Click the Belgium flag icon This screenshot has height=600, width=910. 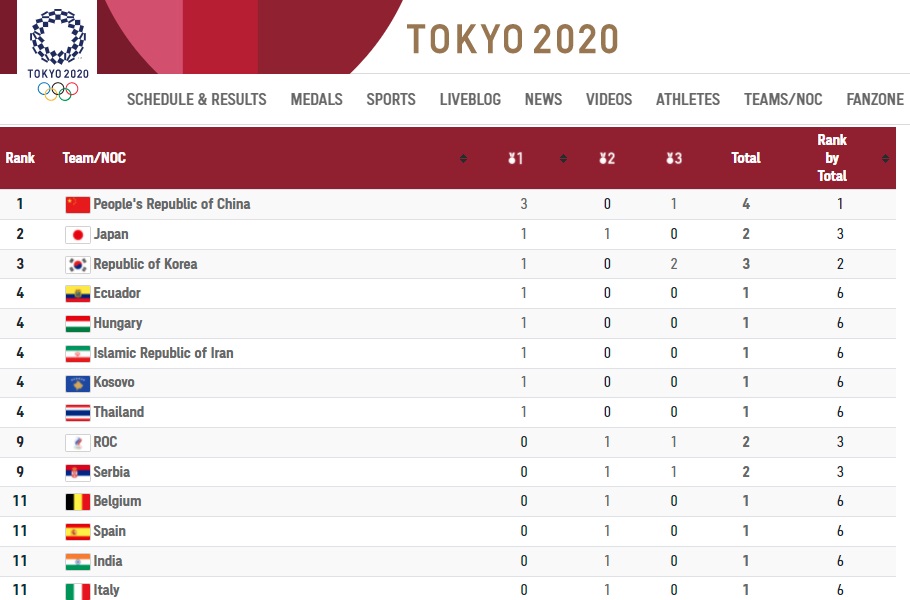pyautogui.click(x=78, y=502)
